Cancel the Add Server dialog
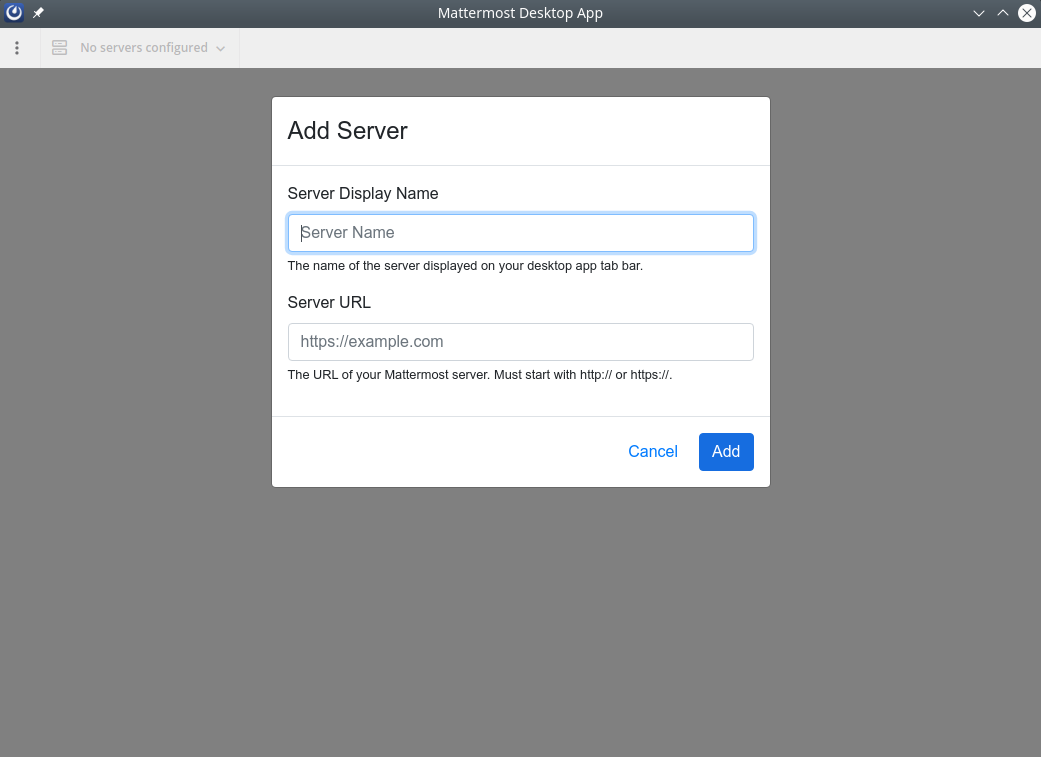1041x757 pixels. pyautogui.click(x=653, y=452)
